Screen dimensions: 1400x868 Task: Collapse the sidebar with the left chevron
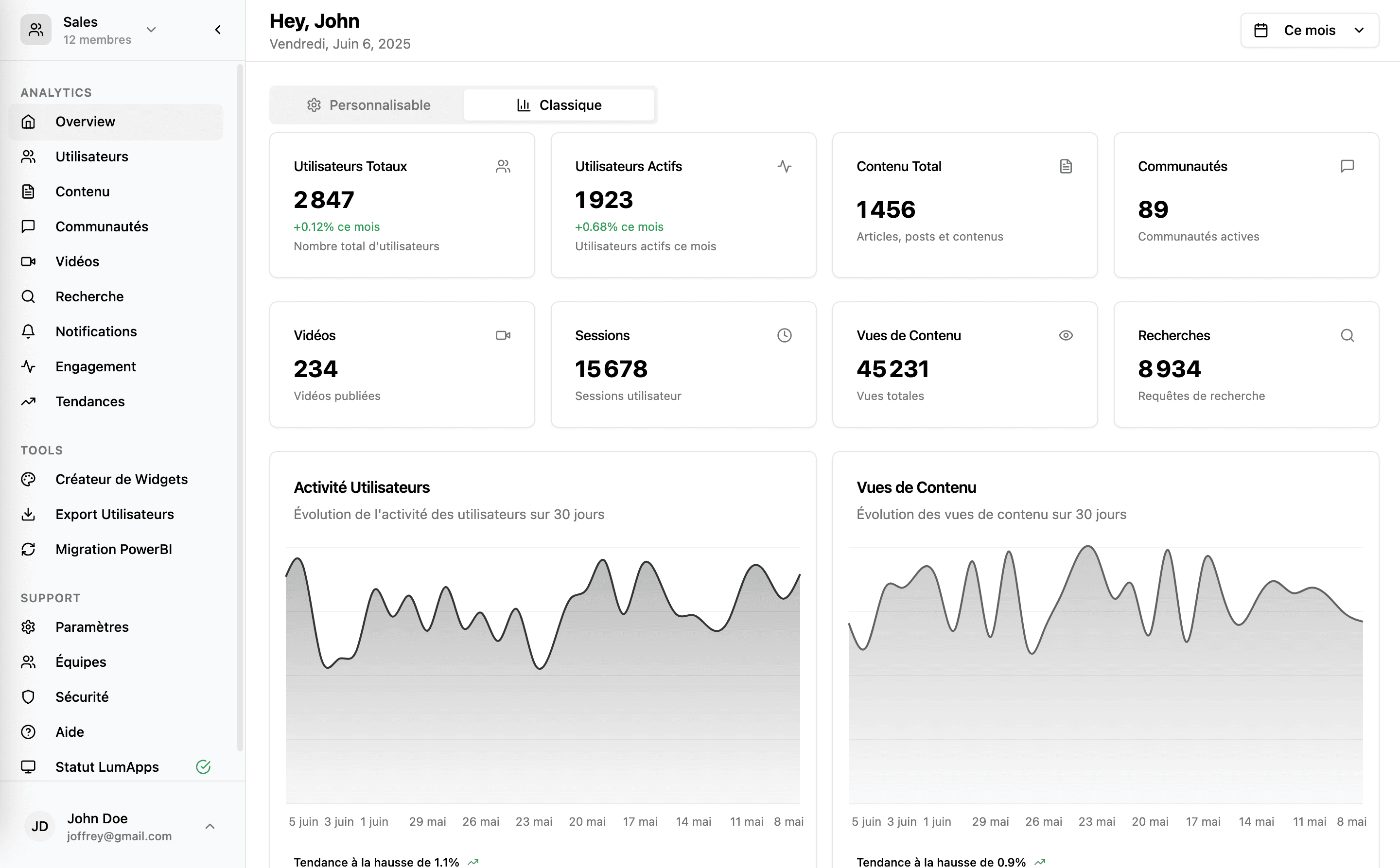coord(218,29)
